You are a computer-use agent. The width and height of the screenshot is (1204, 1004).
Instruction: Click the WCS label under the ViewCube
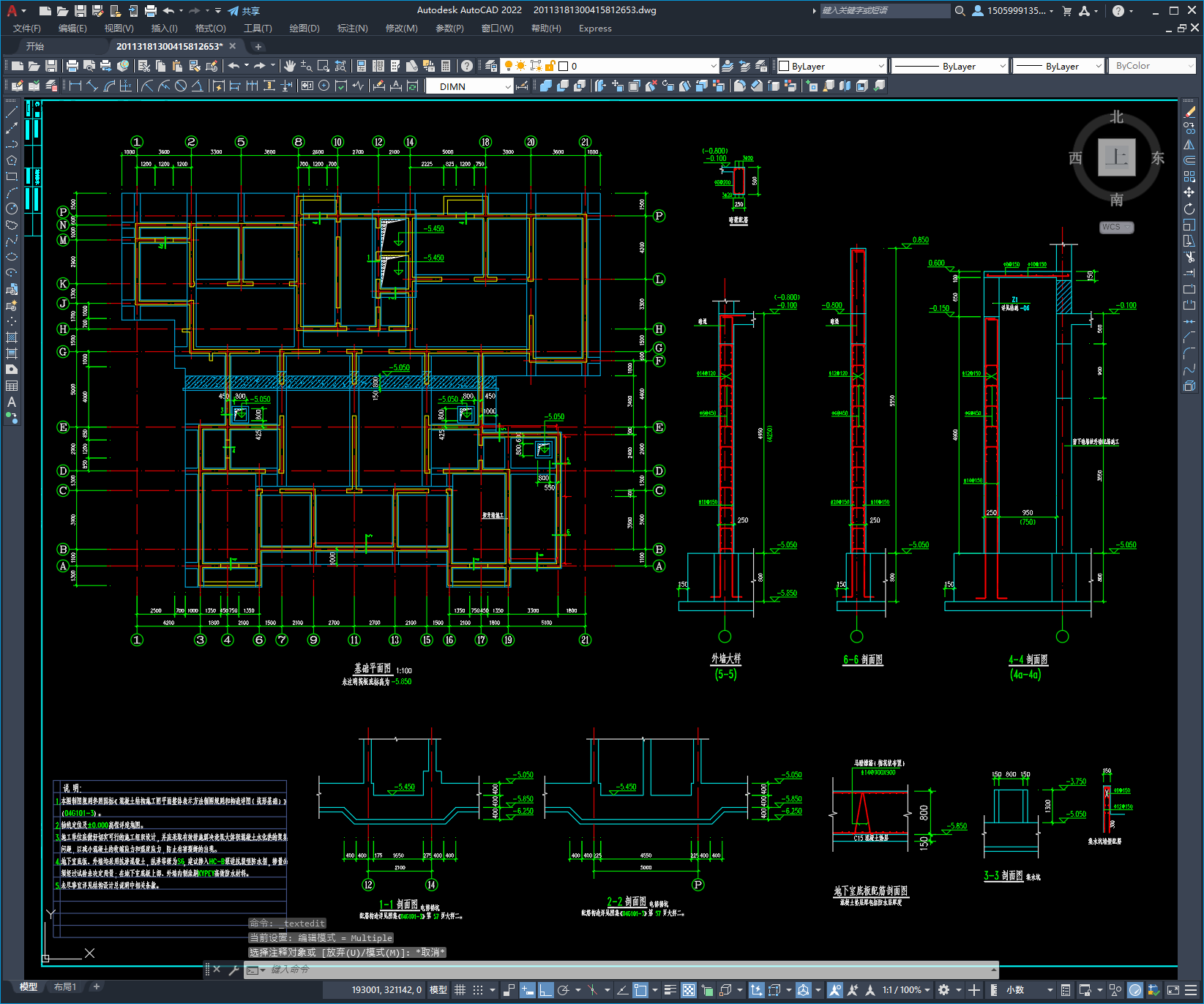tap(1116, 227)
